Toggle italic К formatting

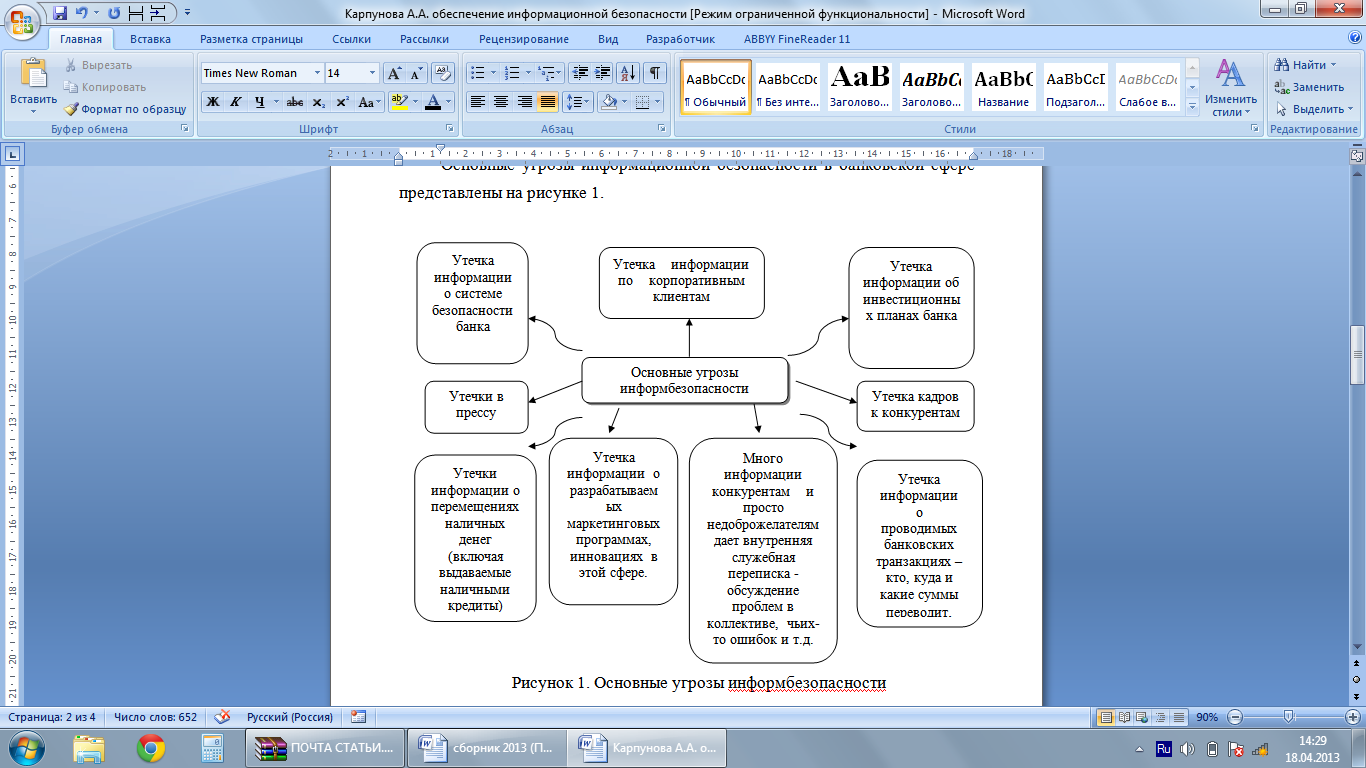tap(236, 102)
